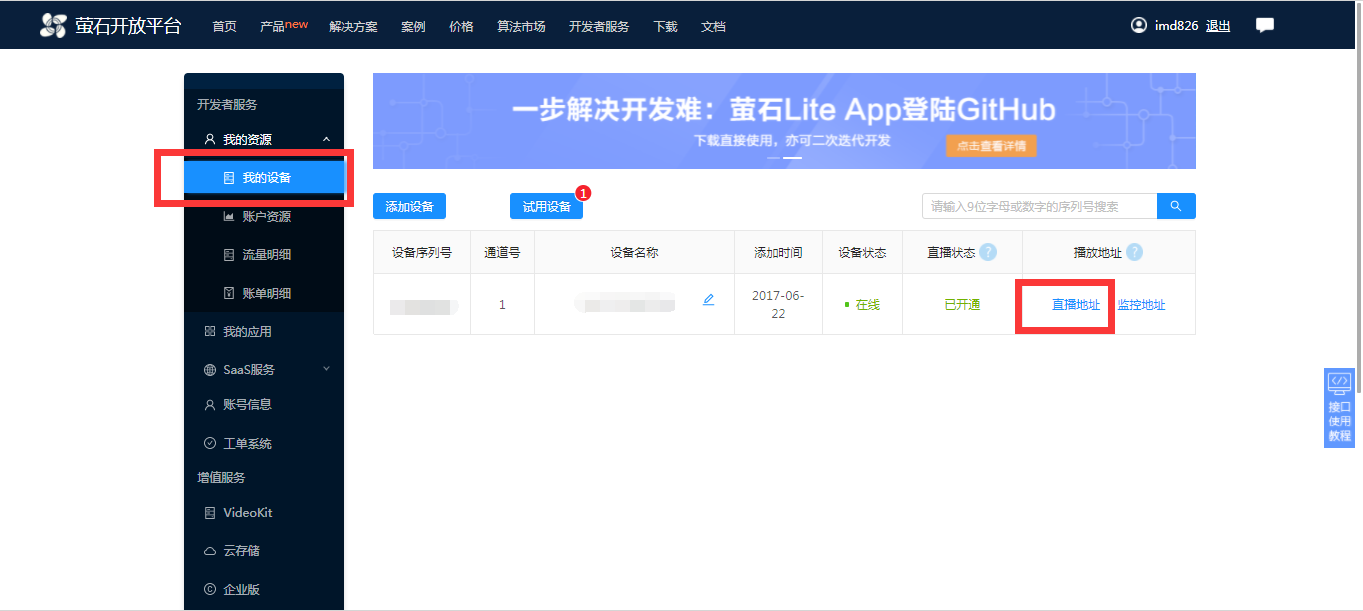The image size is (1363, 611).
Task: Open 账号信息 in the sidebar
Action: pyautogui.click(x=264, y=405)
